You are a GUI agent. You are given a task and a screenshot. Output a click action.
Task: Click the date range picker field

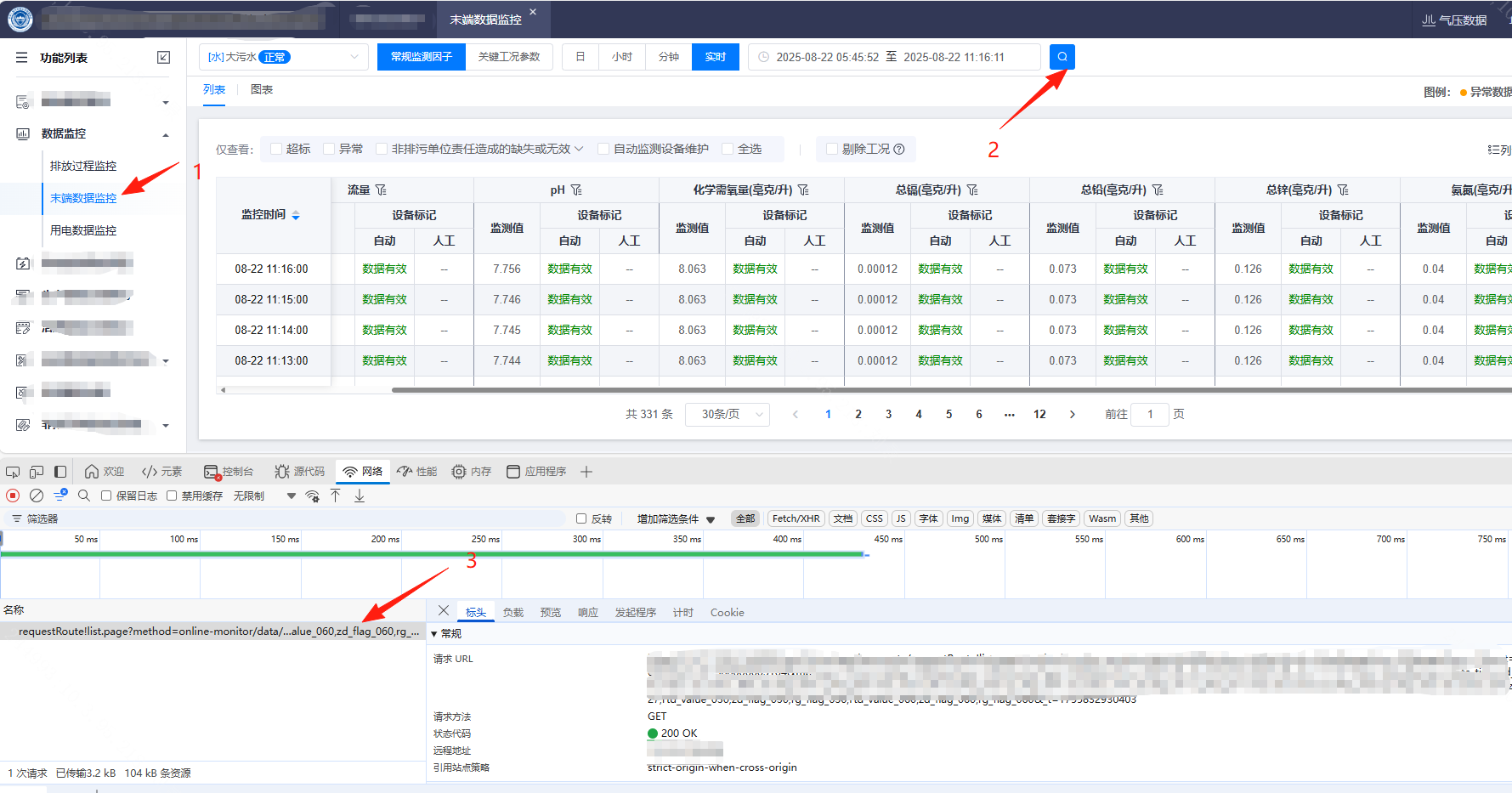[x=894, y=57]
